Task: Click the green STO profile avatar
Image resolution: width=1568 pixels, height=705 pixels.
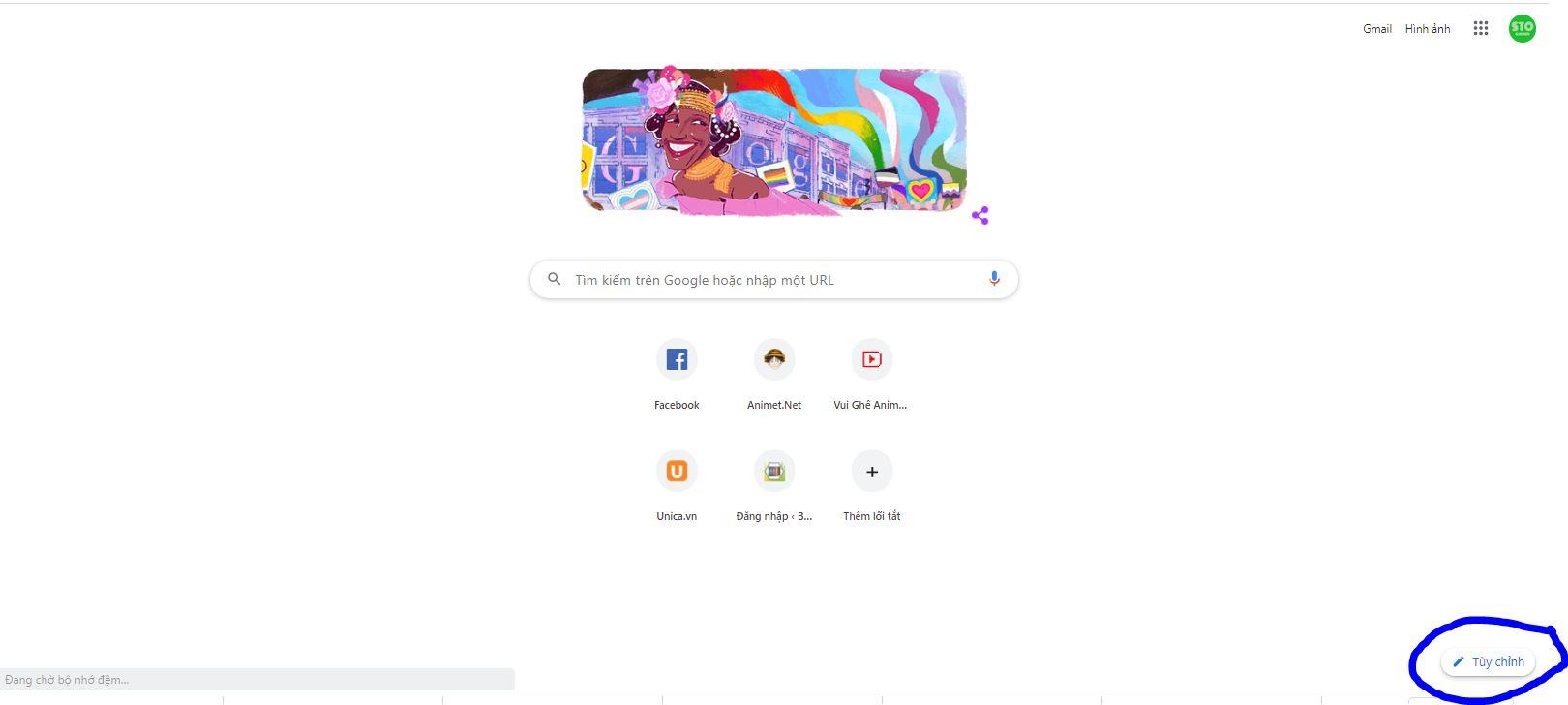Action: click(1522, 28)
